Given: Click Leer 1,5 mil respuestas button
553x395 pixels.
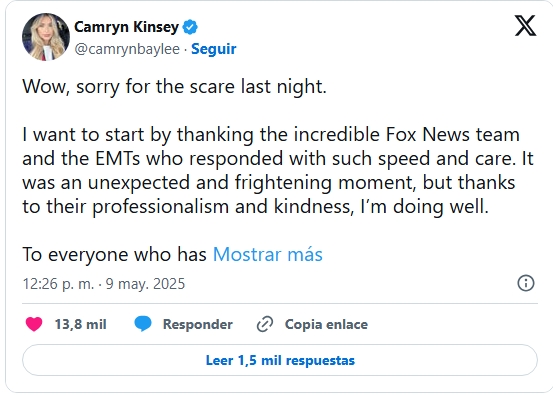Looking at the screenshot, I should pyautogui.click(x=280, y=360).
